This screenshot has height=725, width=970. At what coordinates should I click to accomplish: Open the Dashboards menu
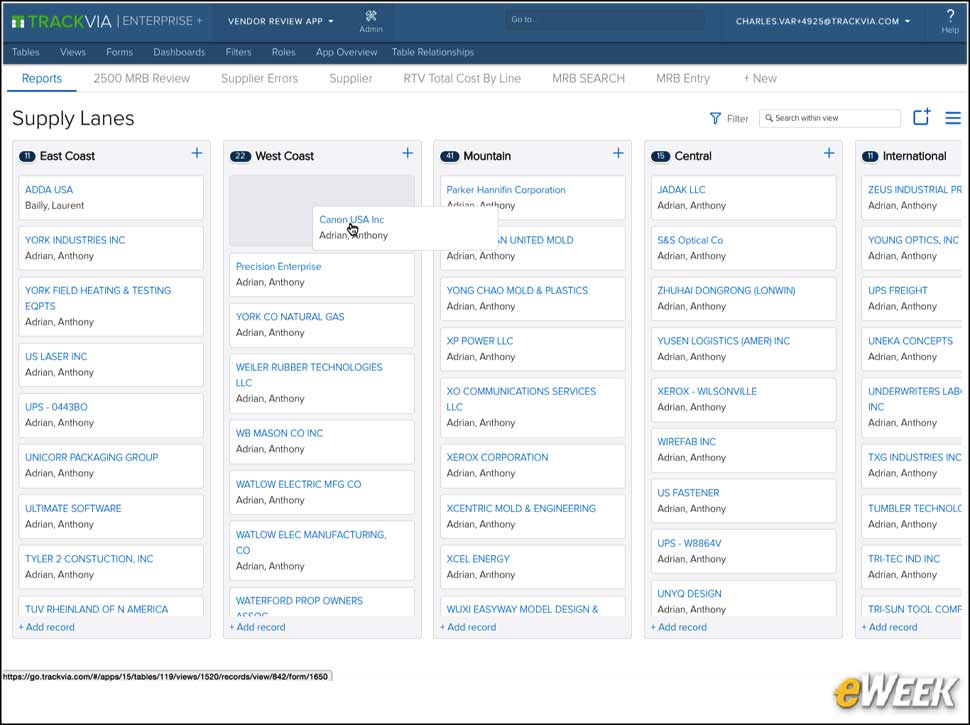point(179,52)
